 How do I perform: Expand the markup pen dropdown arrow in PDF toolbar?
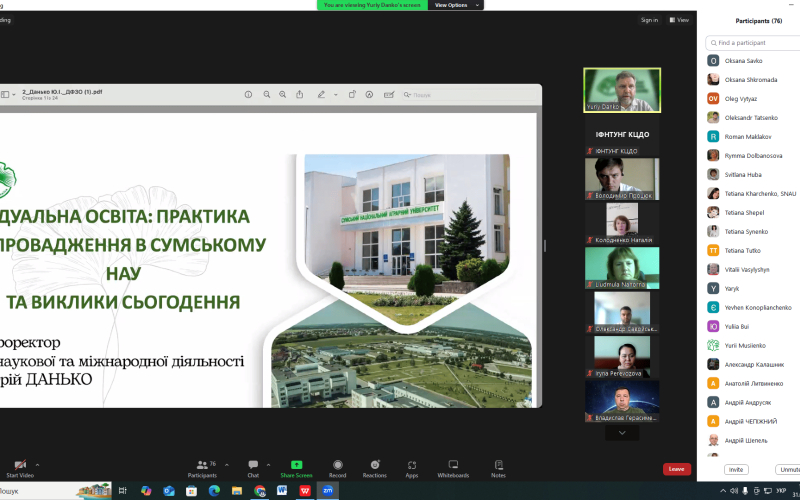336,95
